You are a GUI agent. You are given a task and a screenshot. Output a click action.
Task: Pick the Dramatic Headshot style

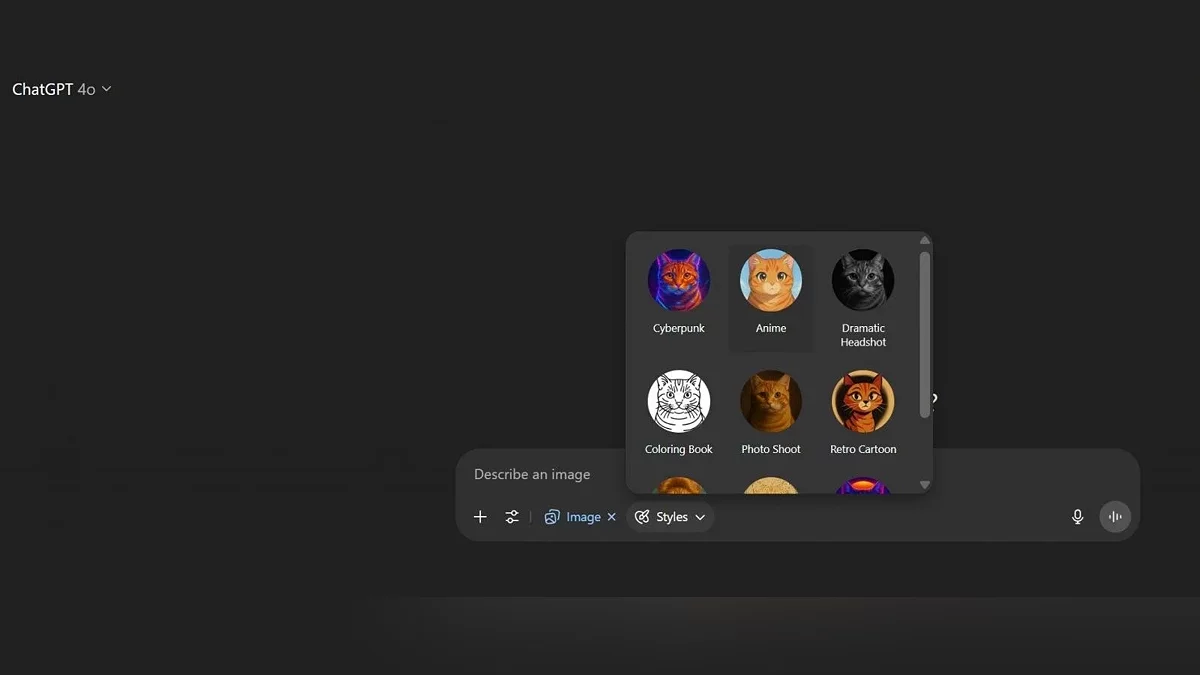point(863,281)
